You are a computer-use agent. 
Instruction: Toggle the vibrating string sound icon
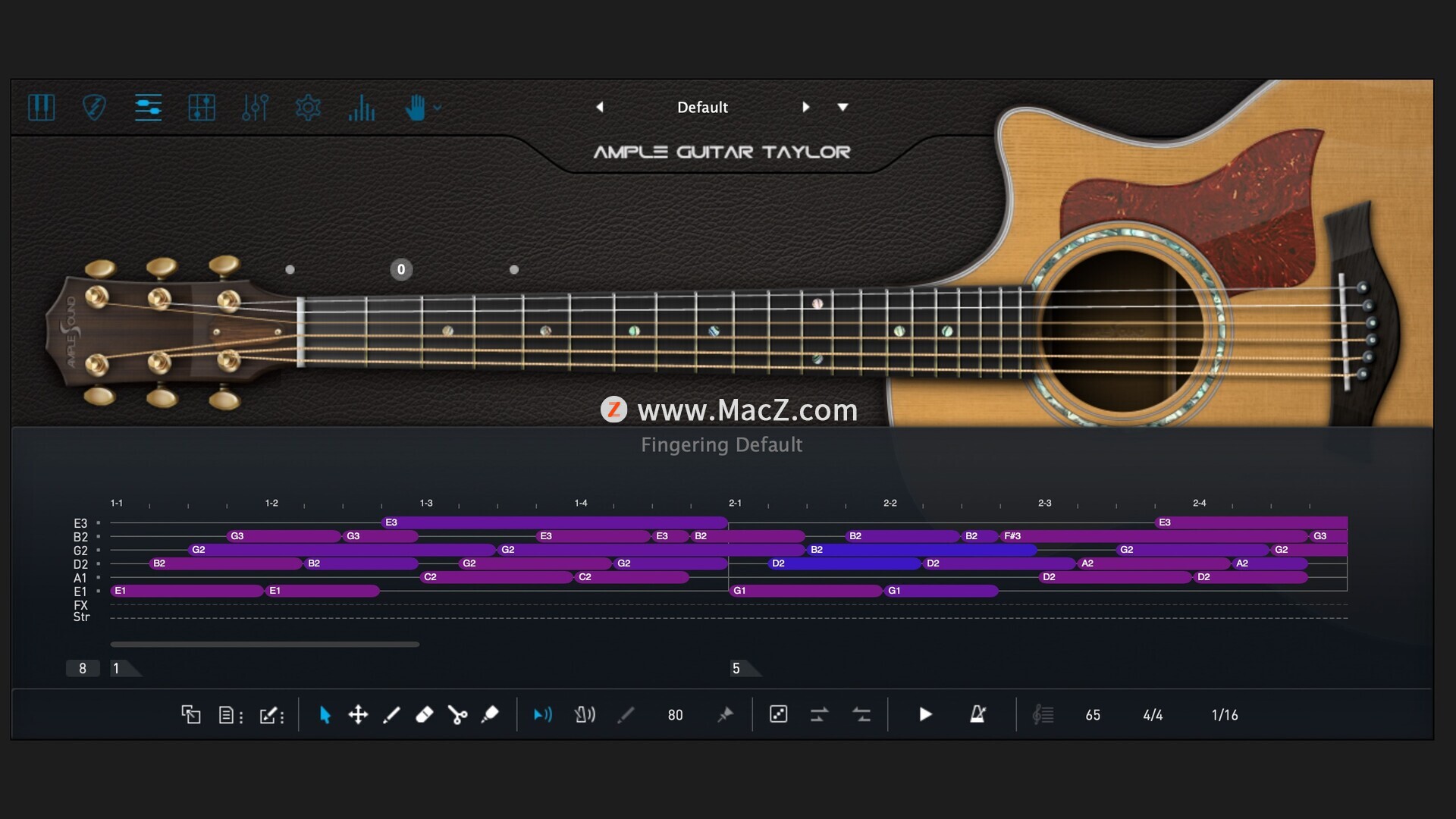(585, 714)
